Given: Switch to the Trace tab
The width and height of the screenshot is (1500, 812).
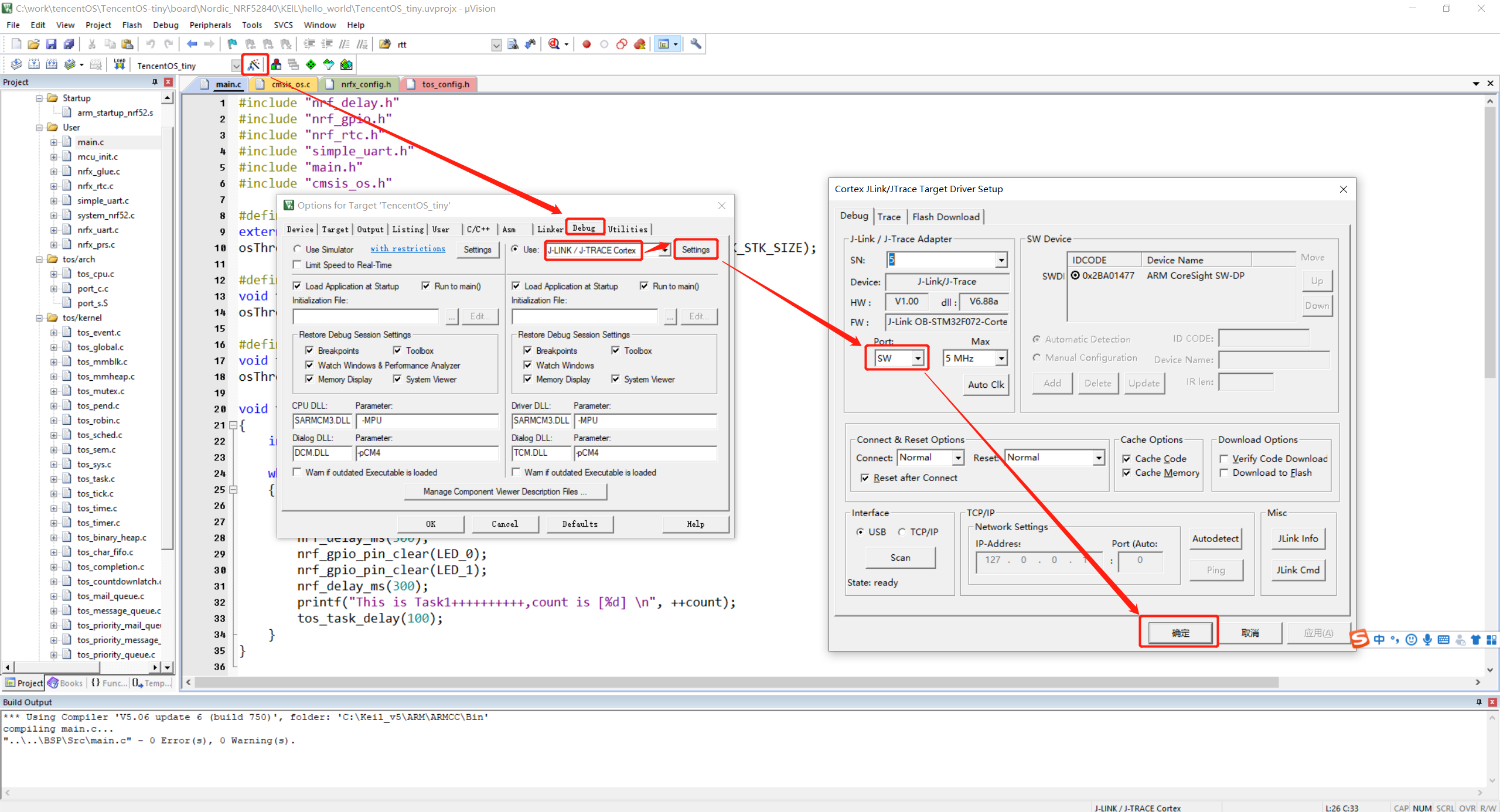Looking at the screenshot, I should coord(889,217).
